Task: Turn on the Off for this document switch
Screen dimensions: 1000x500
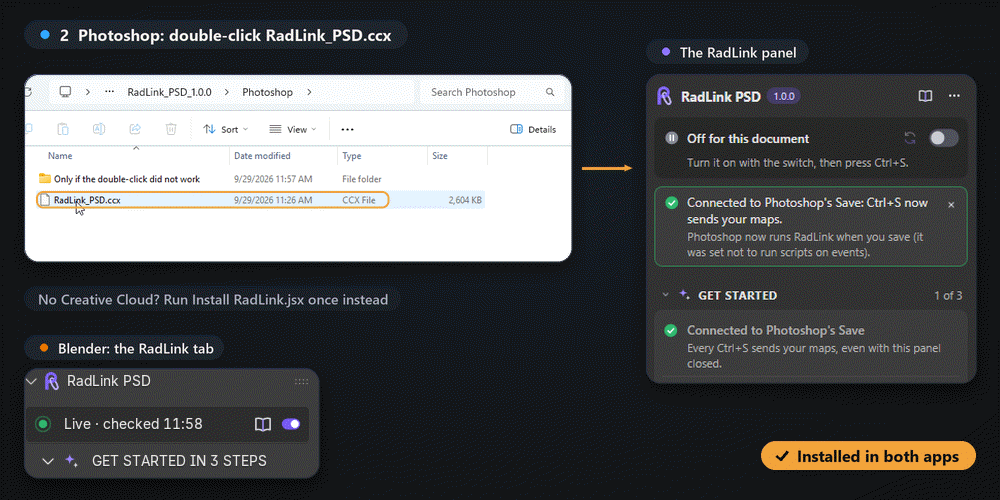Action: (x=943, y=138)
